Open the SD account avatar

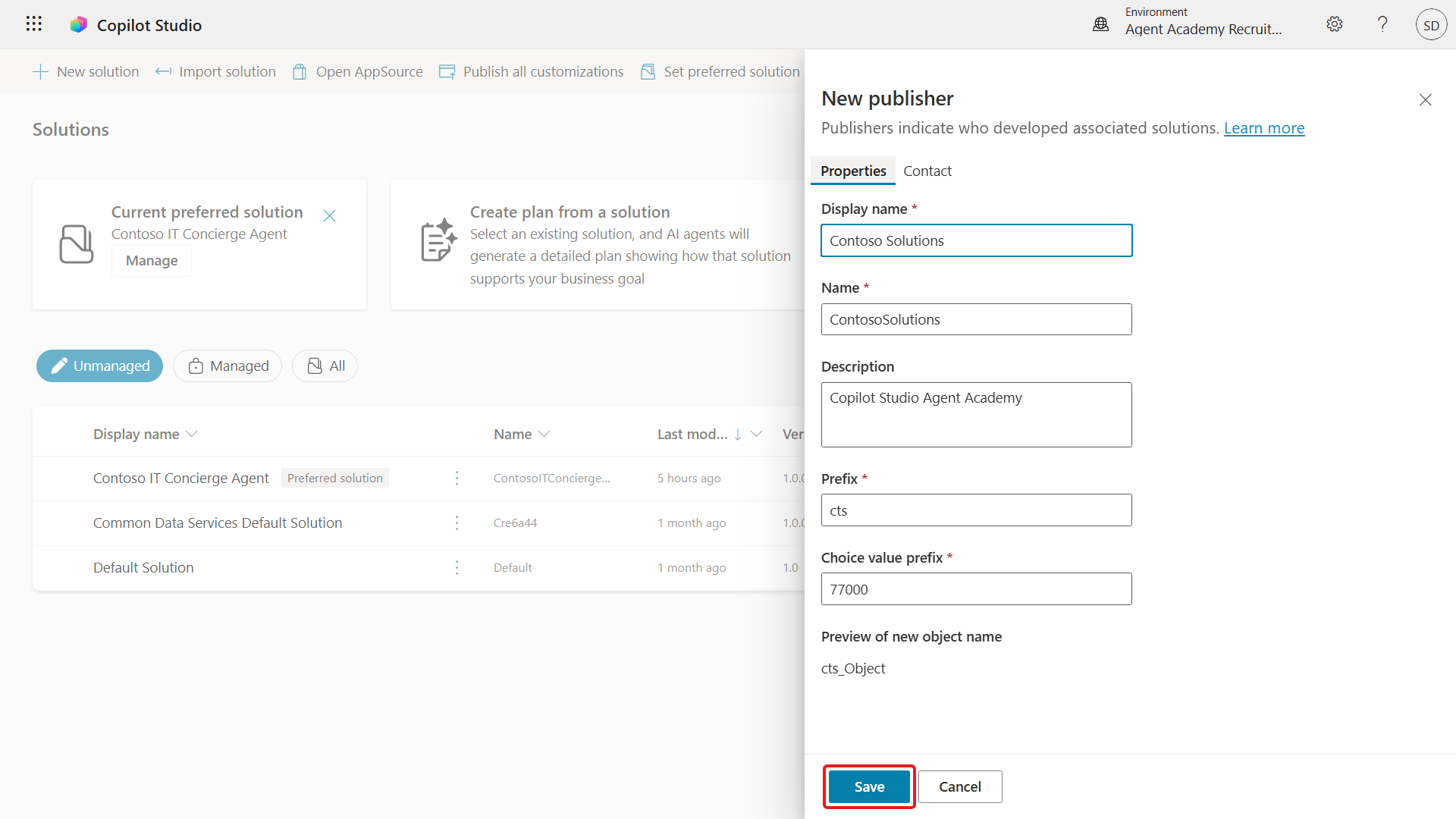point(1431,25)
